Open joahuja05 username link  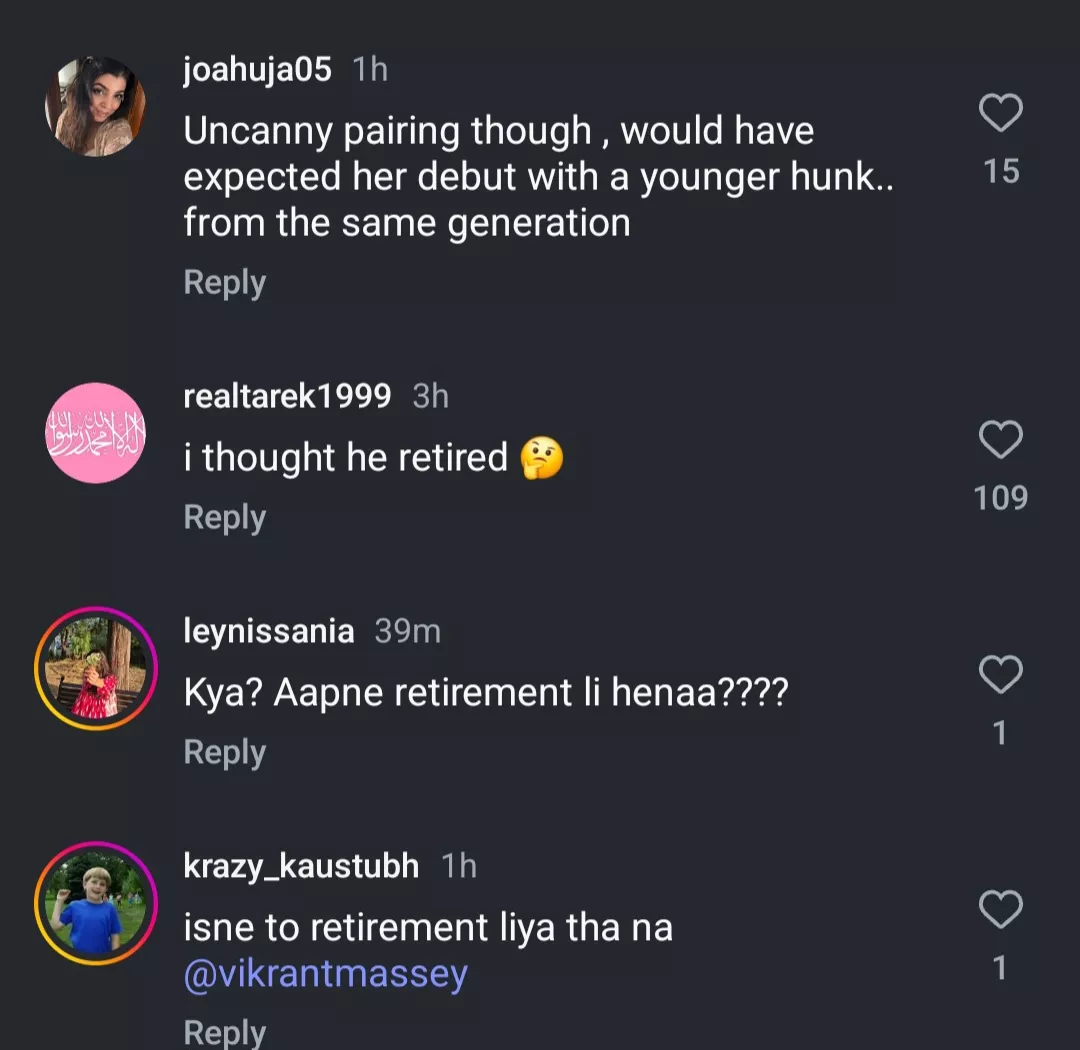pyautogui.click(x=257, y=72)
